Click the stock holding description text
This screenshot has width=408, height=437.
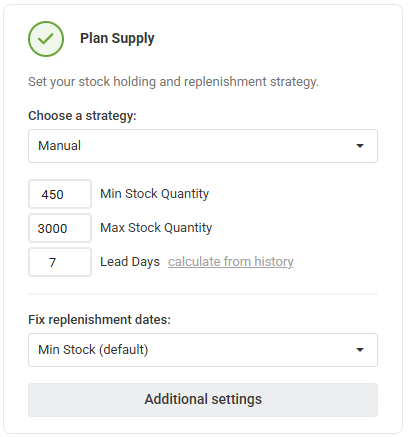point(173,82)
